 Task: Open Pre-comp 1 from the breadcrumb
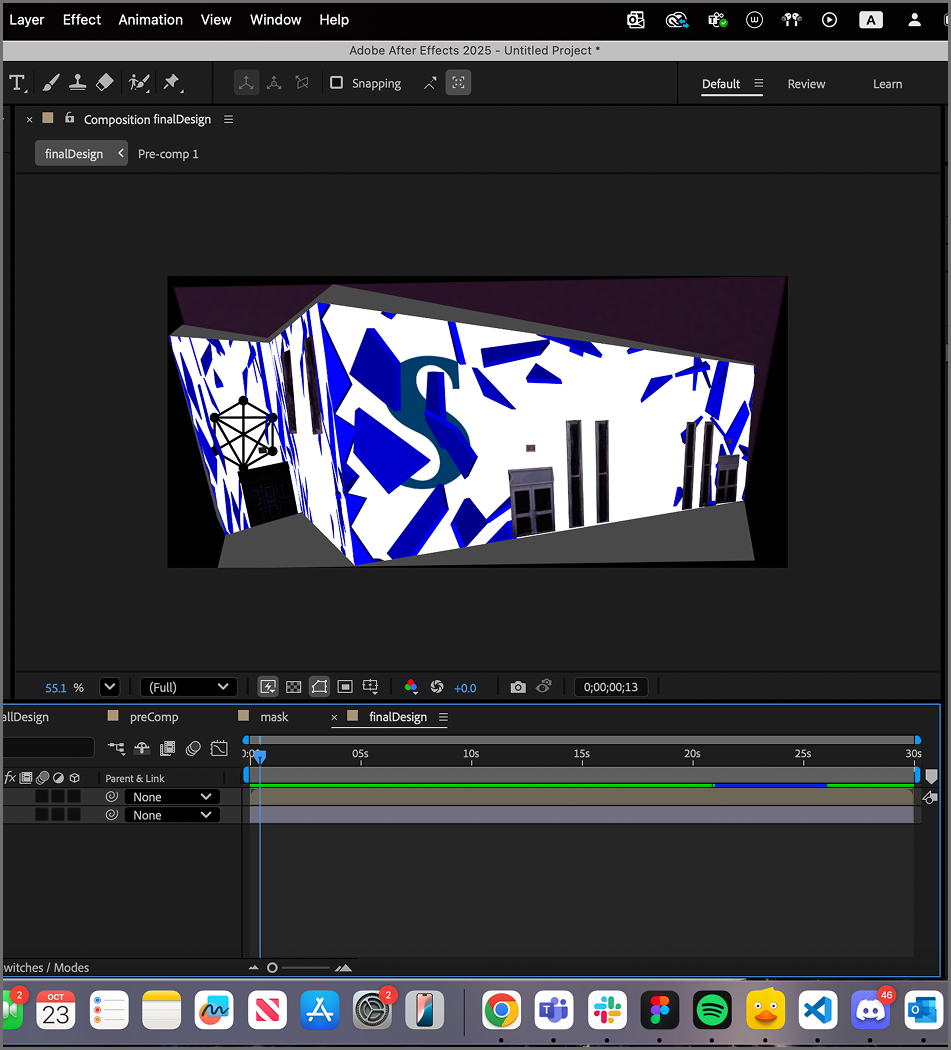168,153
